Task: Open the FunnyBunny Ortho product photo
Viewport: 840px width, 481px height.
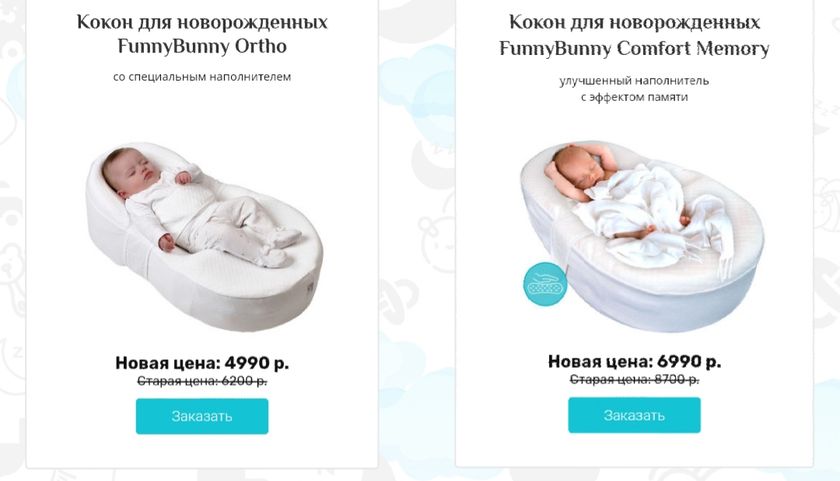Action: coord(204,237)
